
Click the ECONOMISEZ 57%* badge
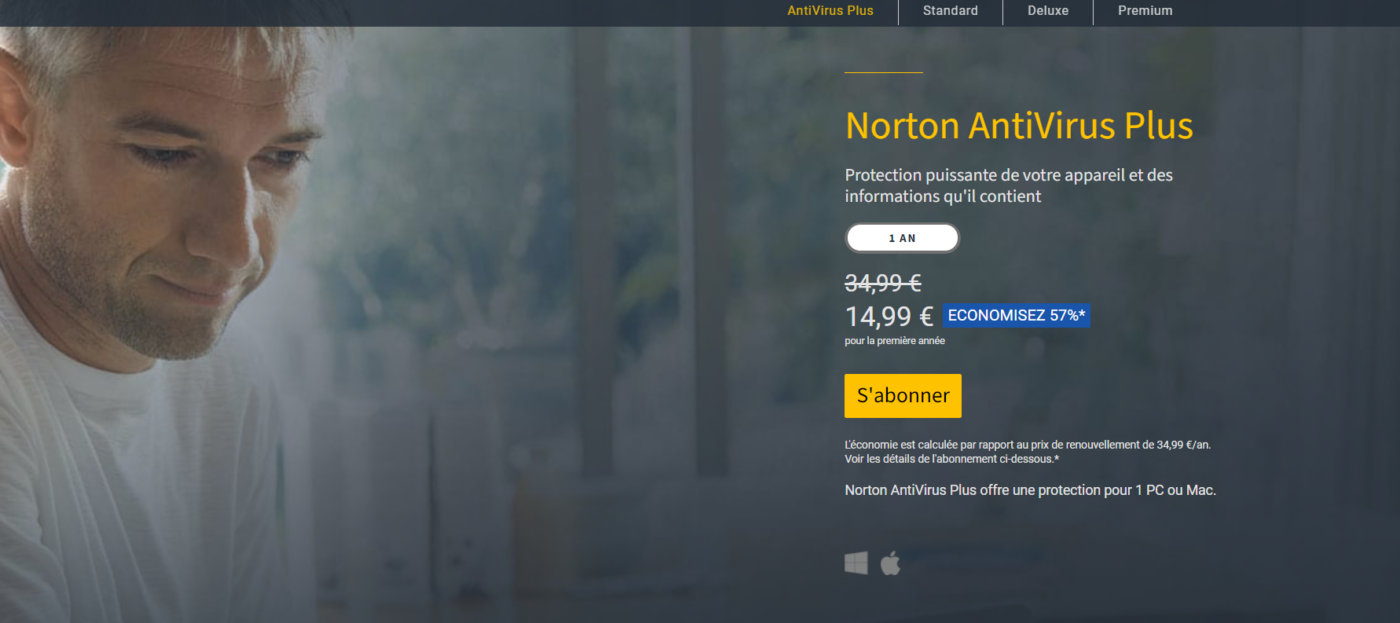(1016, 316)
